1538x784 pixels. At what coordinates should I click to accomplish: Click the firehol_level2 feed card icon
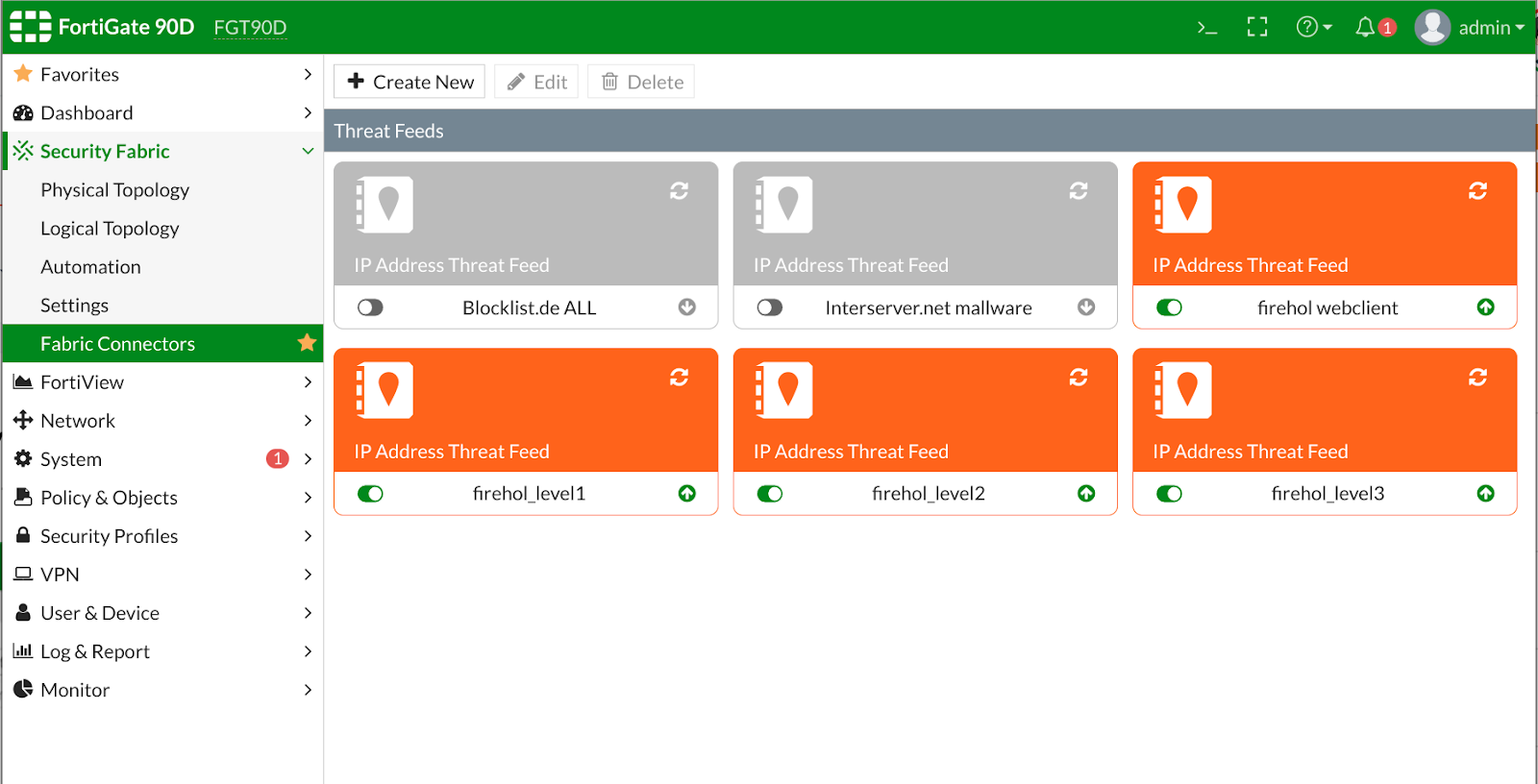pos(784,390)
